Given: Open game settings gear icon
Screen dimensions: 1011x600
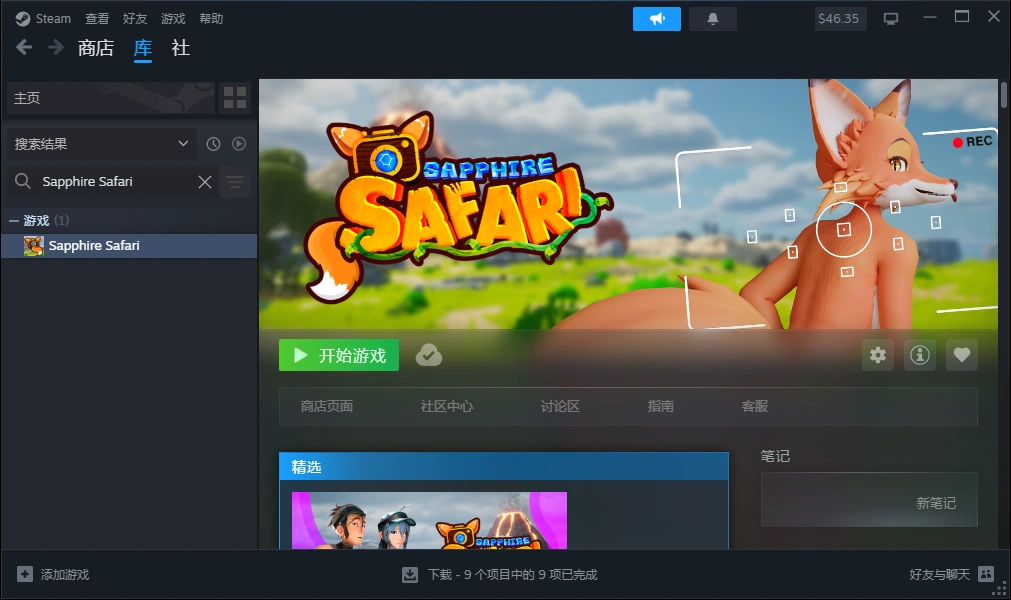Looking at the screenshot, I should tap(878, 355).
